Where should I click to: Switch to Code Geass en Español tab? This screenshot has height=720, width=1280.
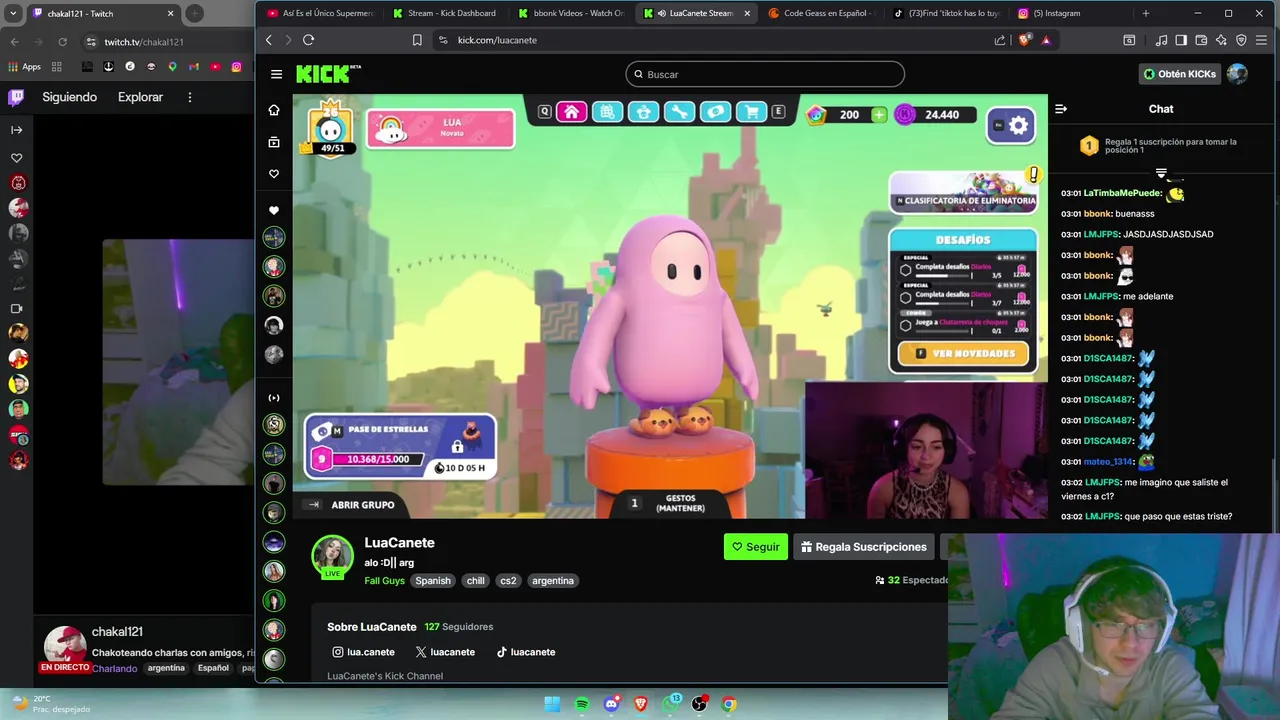click(820, 13)
